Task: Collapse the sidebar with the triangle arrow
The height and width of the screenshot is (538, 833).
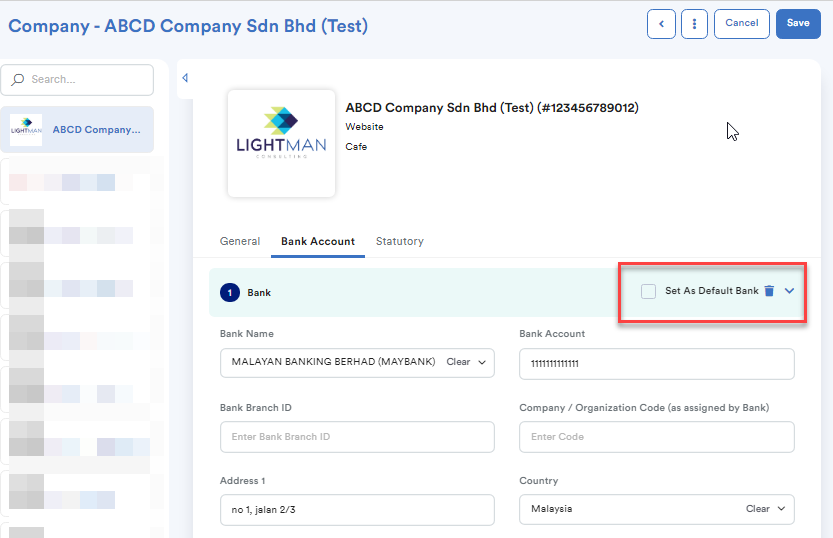Action: [185, 78]
